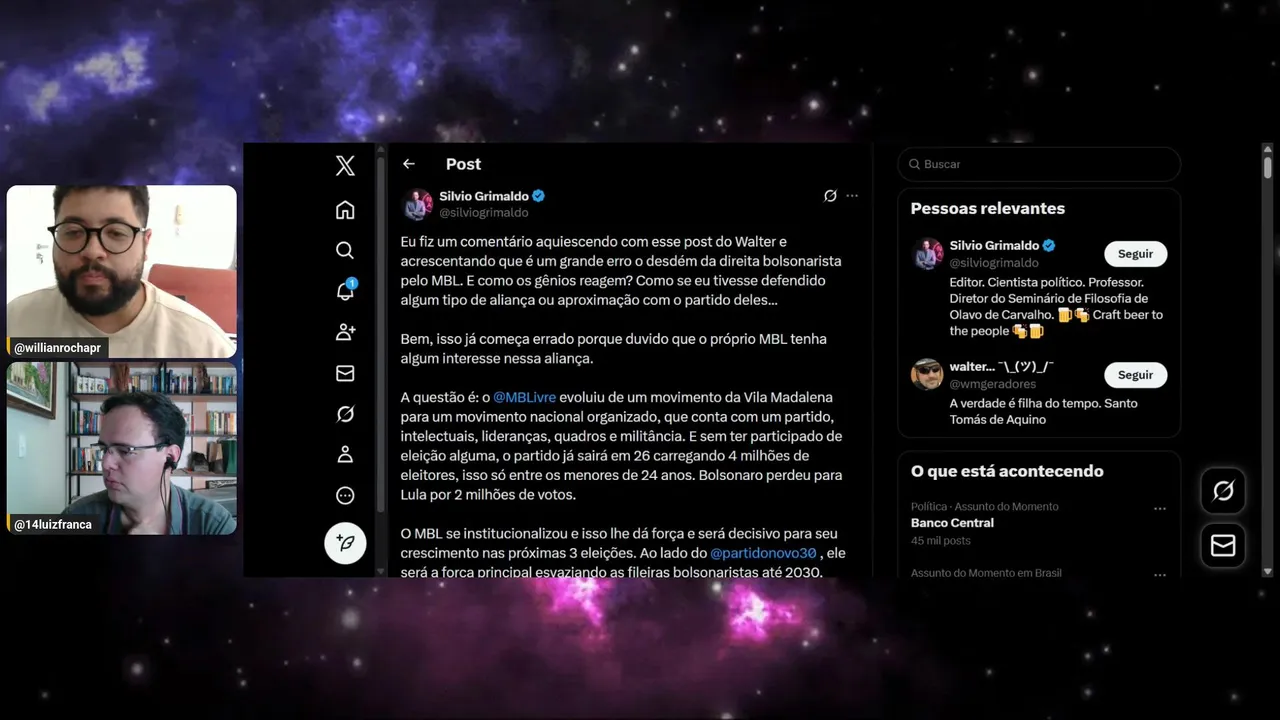
Task: Open the post's three-dot options menu
Action: (852, 196)
